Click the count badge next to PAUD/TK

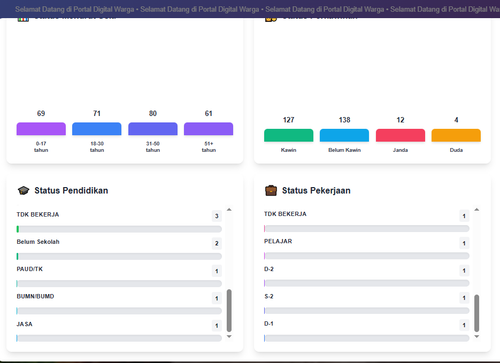tap(217, 271)
